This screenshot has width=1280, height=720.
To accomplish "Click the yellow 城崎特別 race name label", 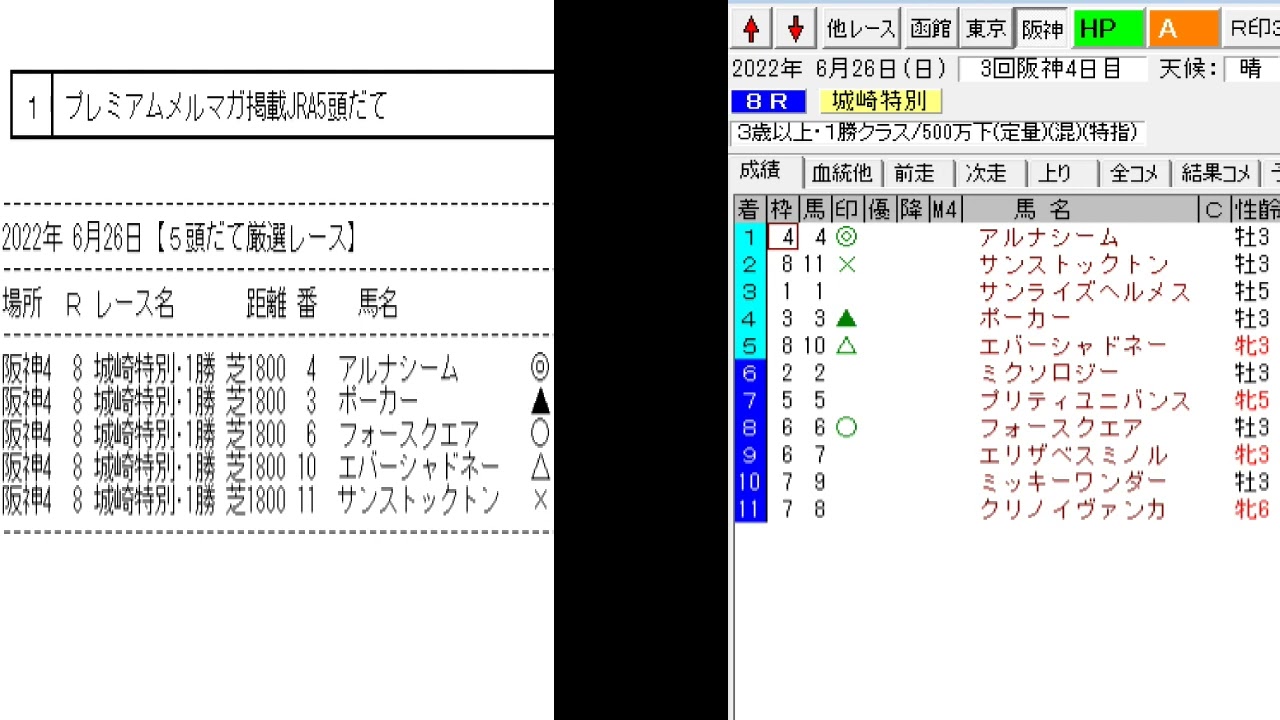I will click(x=879, y=101).
